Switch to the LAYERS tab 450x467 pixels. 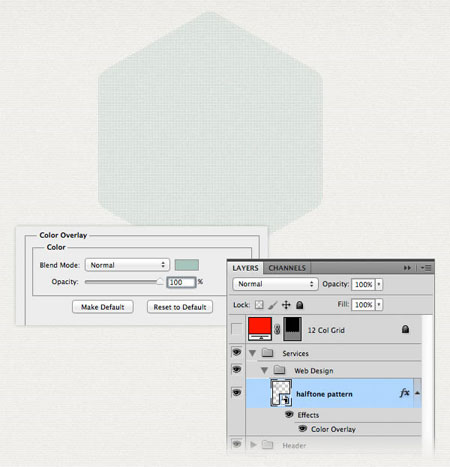tap(245, 268)
